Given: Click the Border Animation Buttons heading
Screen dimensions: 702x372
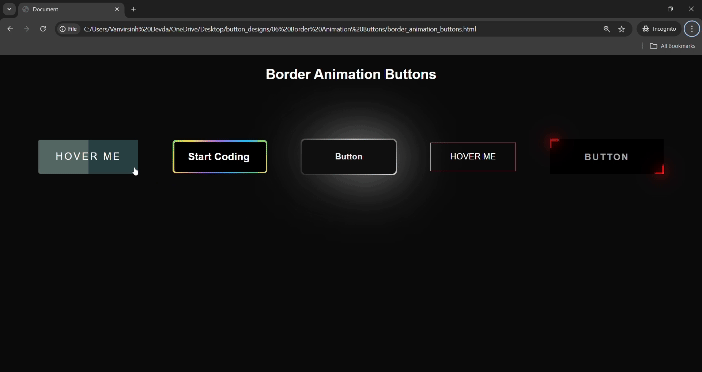Looking at the screenshot, I should 351,74.
